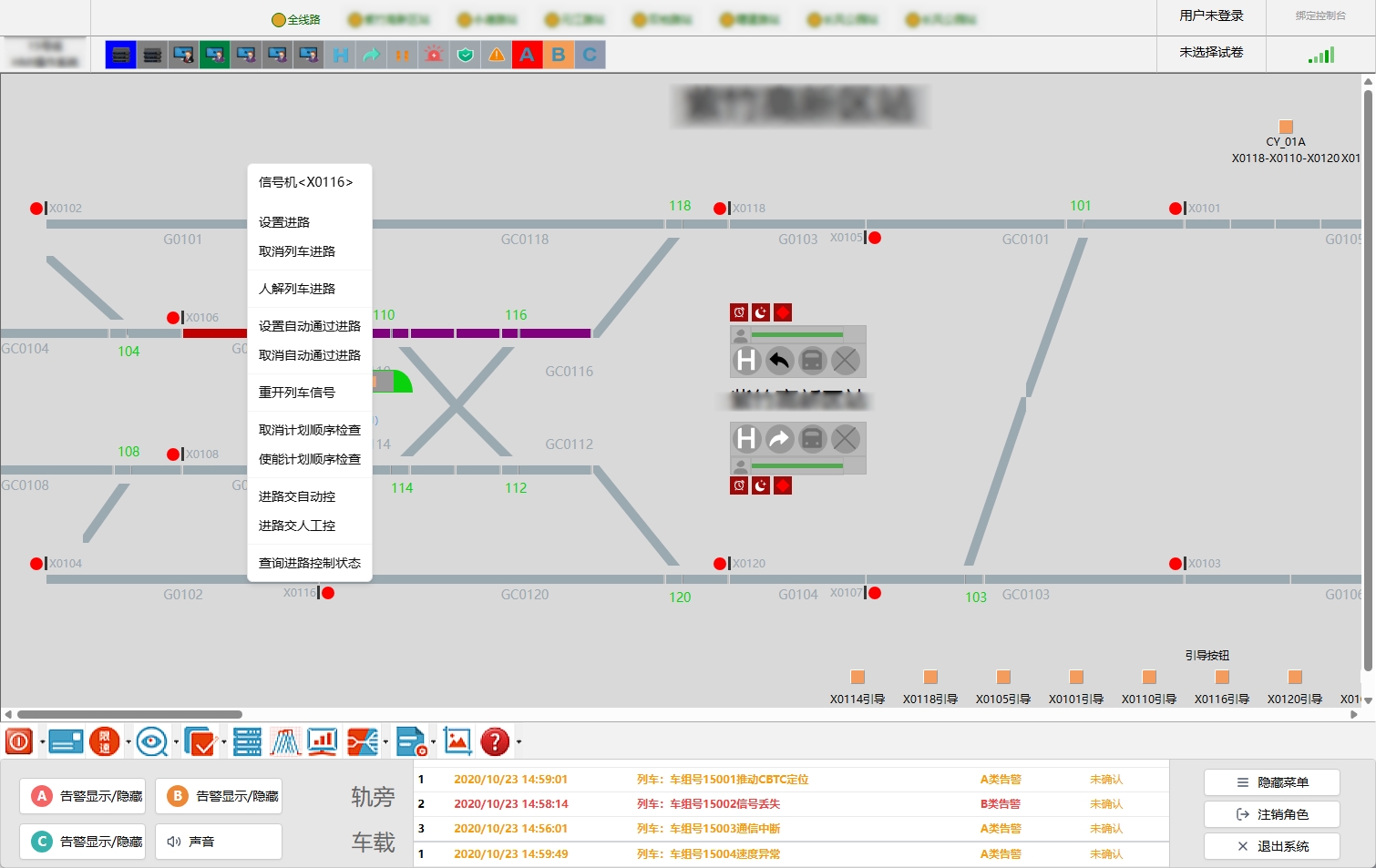Click the red alarm siren toolbar icon

point(434,55)
